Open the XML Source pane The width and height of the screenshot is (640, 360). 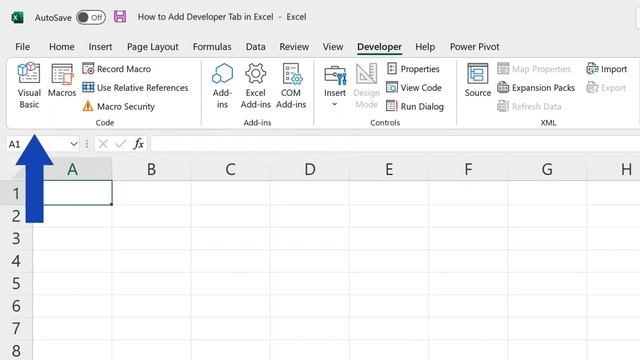click(x=478, y=80)
